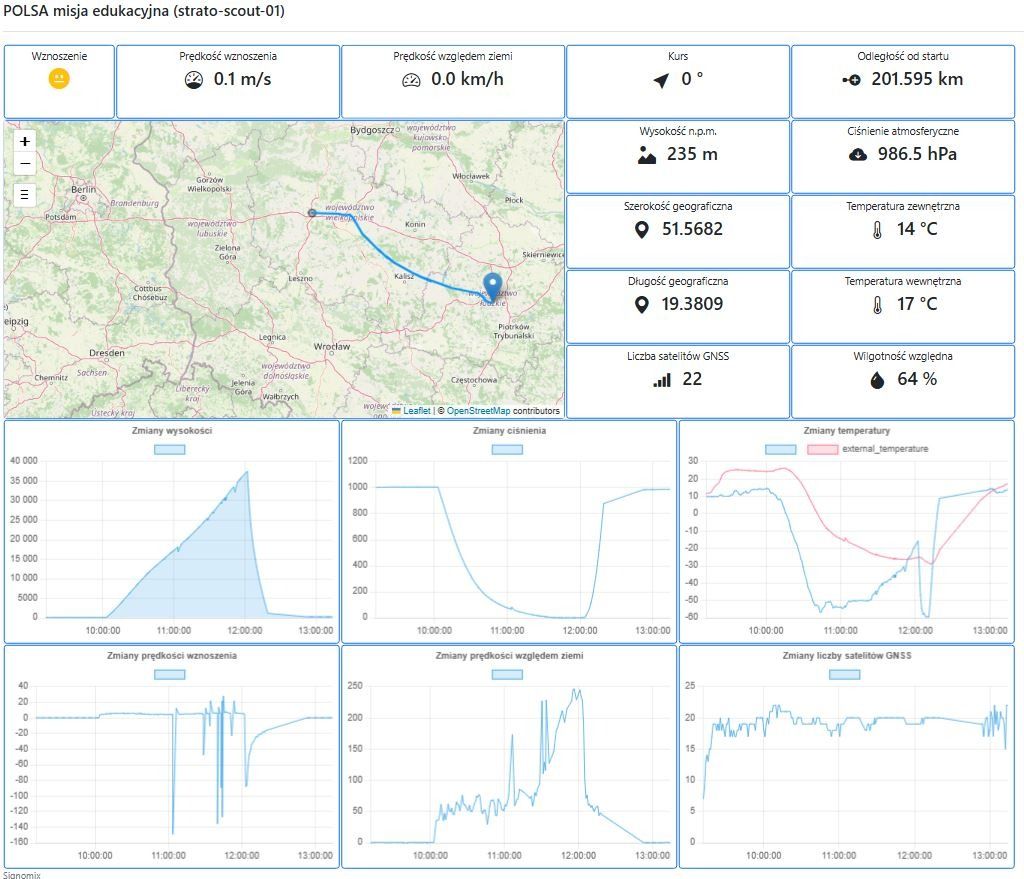Click the blue landing position marker on map
The width and height of the screenshot is (1024, 879).
(492, 286)
